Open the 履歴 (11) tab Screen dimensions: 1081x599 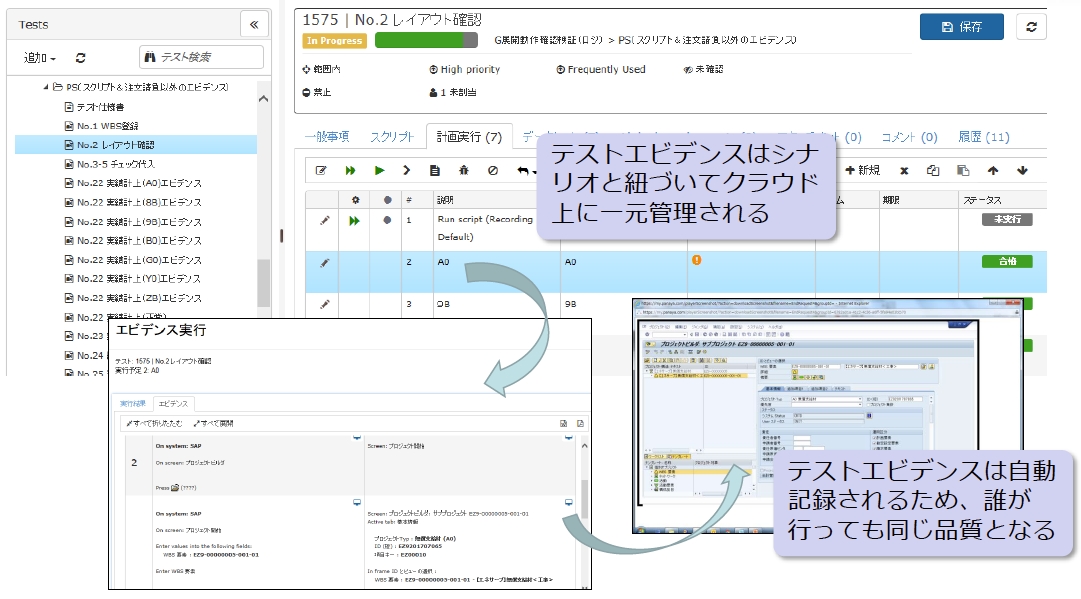(x=984, y=137)
